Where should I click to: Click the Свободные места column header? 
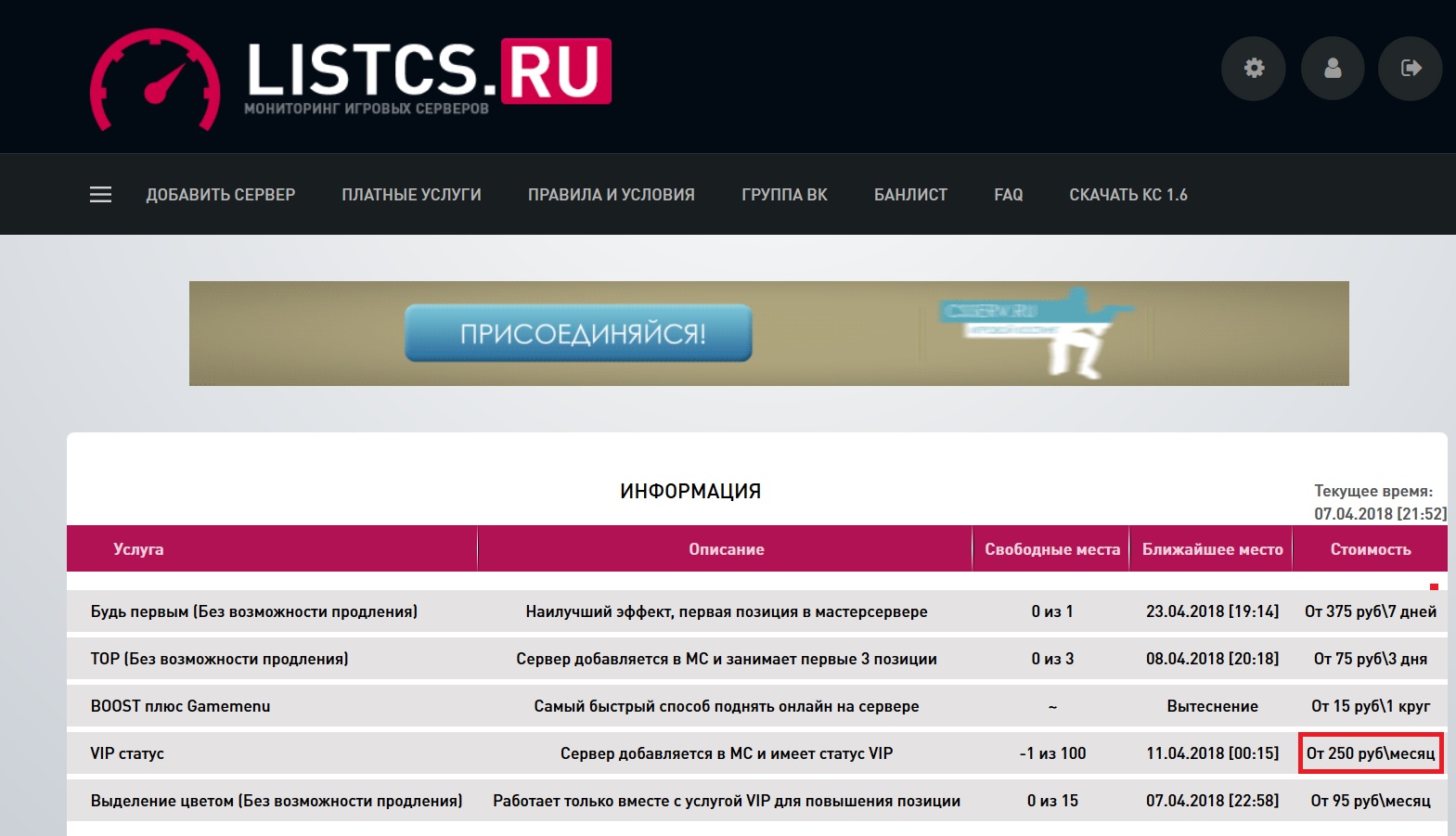1052,549
